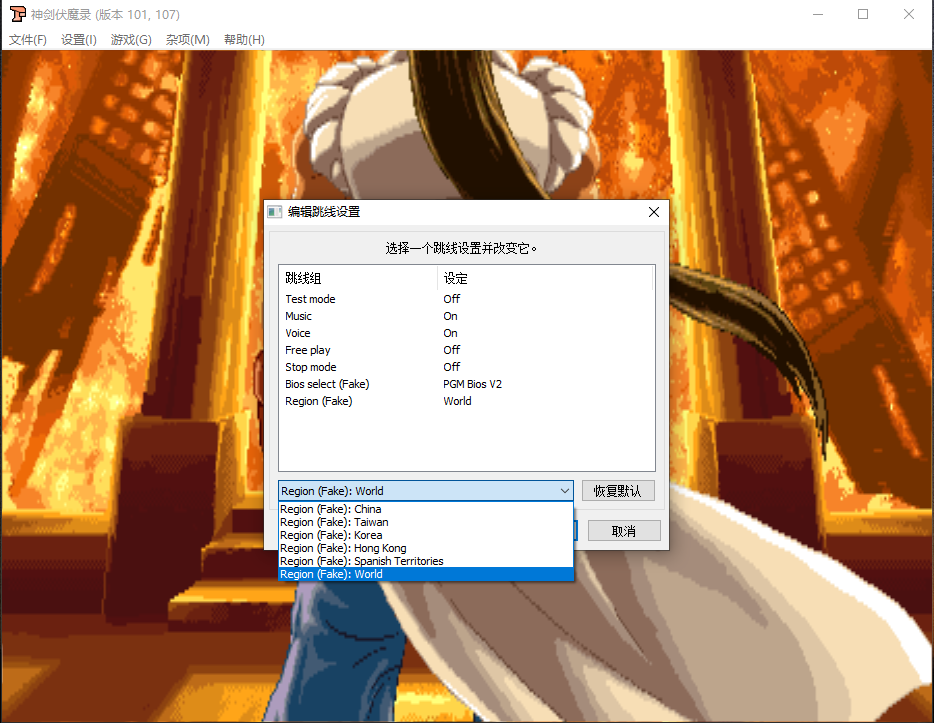Open the 游戏(G) menu
Screen dimensions: 934x723
(x=131, y=39)
